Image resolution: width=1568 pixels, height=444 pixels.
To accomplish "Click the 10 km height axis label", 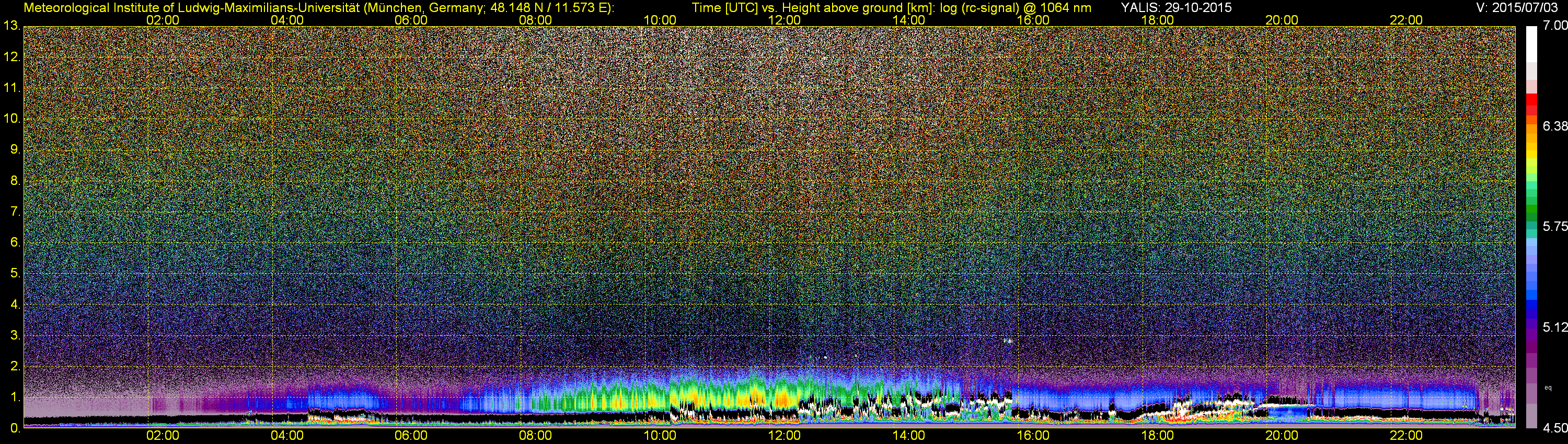I will tap(11, 119).
